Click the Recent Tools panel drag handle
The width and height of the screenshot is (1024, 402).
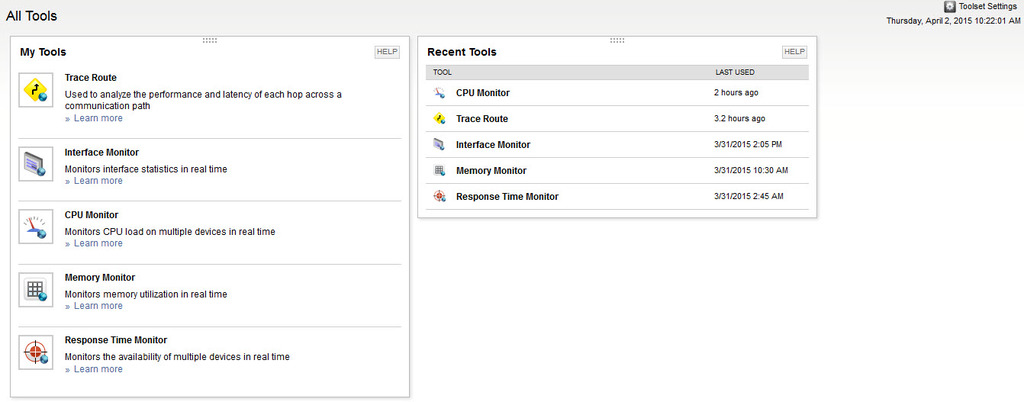[x=617, y=40]
